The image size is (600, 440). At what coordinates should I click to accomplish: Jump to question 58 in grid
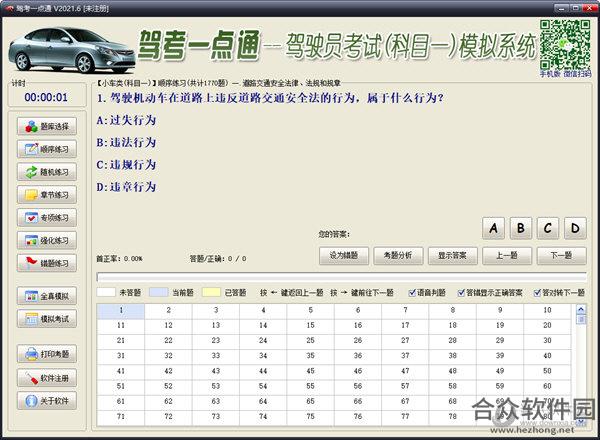pos(453,386)
